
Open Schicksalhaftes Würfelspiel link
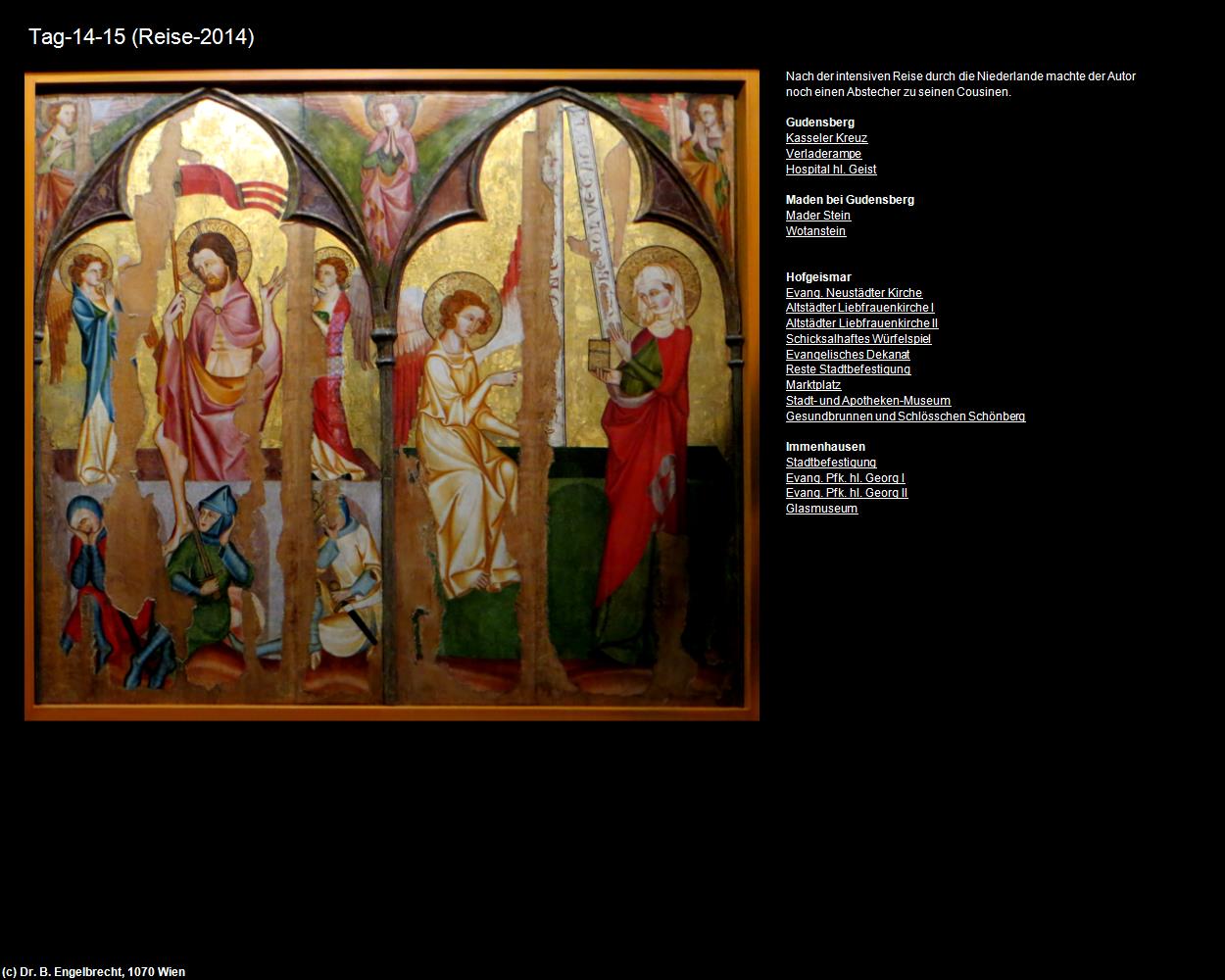(x=858, y=339)
